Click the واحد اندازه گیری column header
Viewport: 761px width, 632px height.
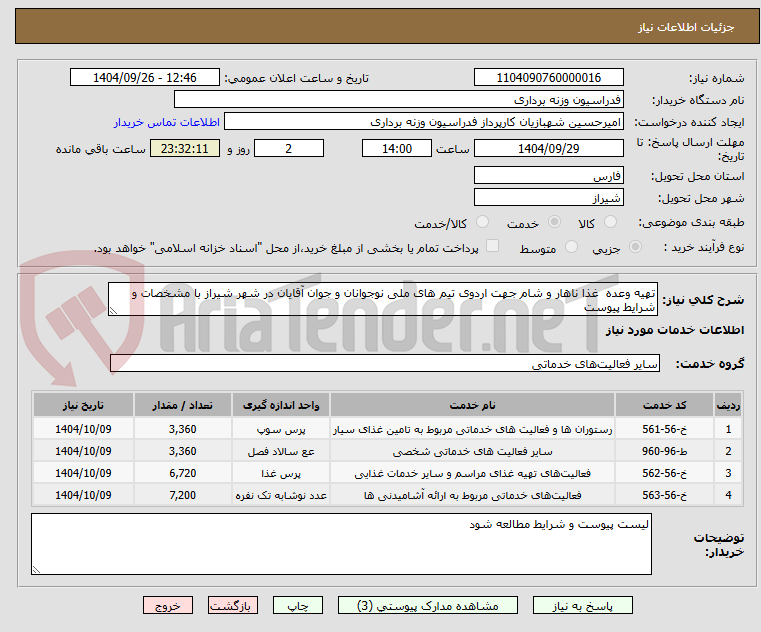point(281,405)
